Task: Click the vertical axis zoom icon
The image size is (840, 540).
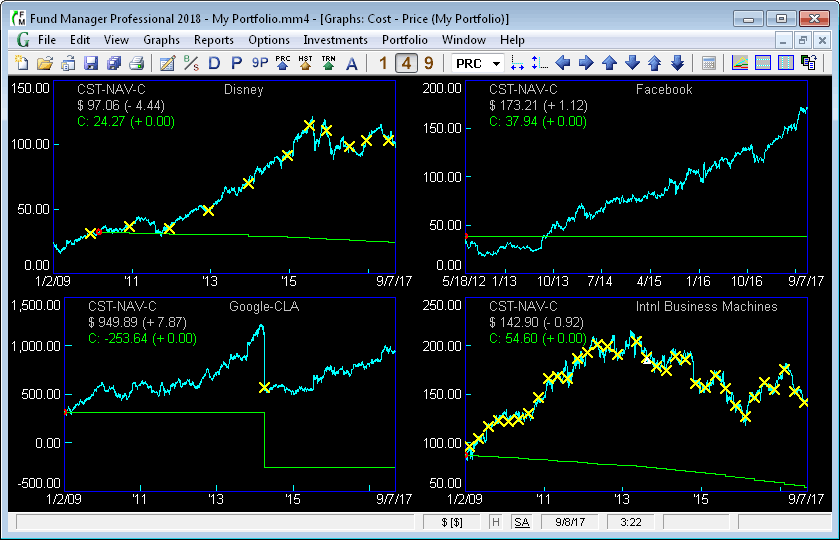Action: [x=539, y=63]
